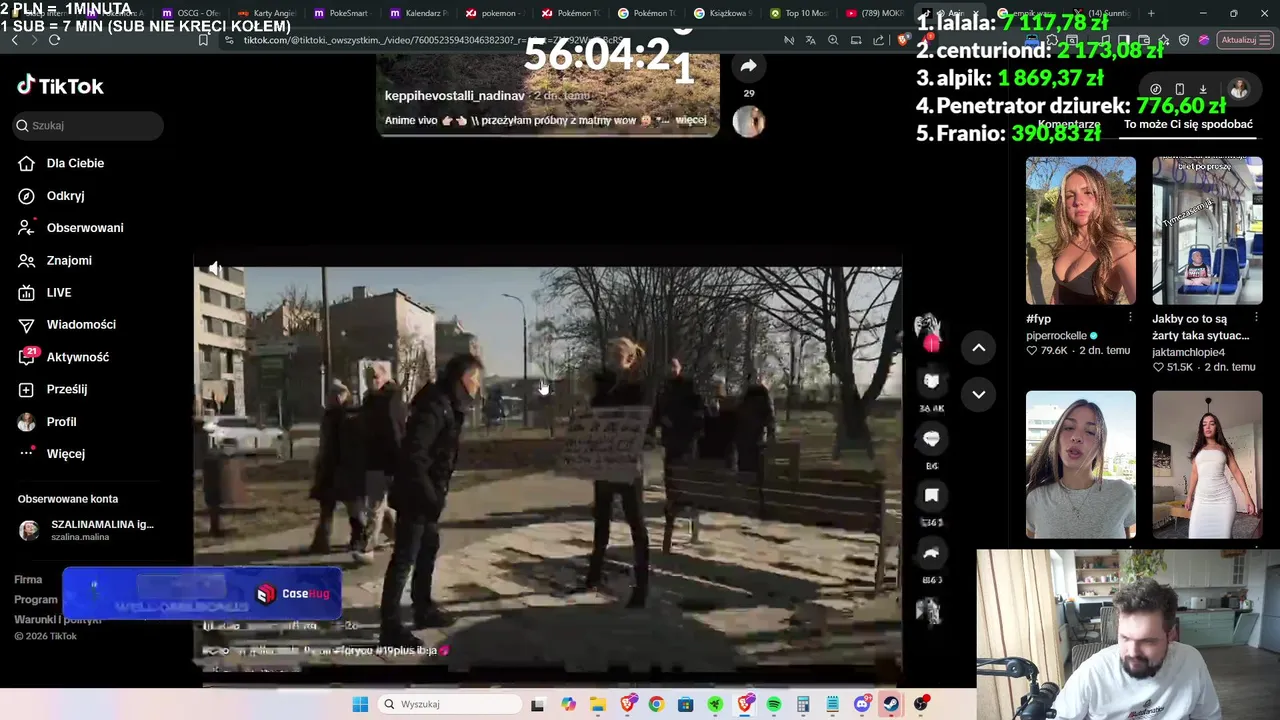
Task: Switch to the Top 10 Mos browser tab
Action: tap(799, 13)
